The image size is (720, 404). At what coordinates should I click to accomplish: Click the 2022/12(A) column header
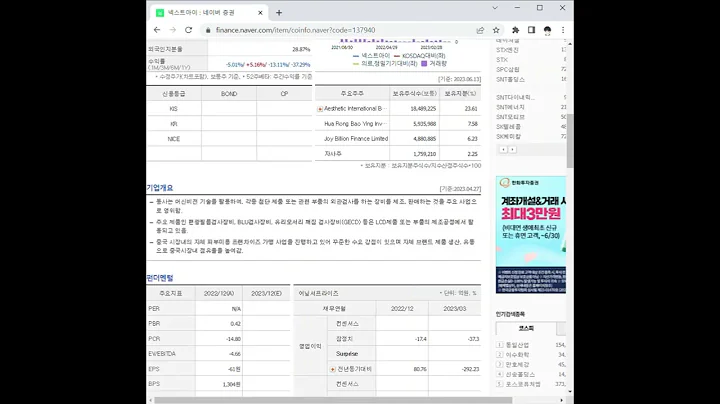coord(219,293)
